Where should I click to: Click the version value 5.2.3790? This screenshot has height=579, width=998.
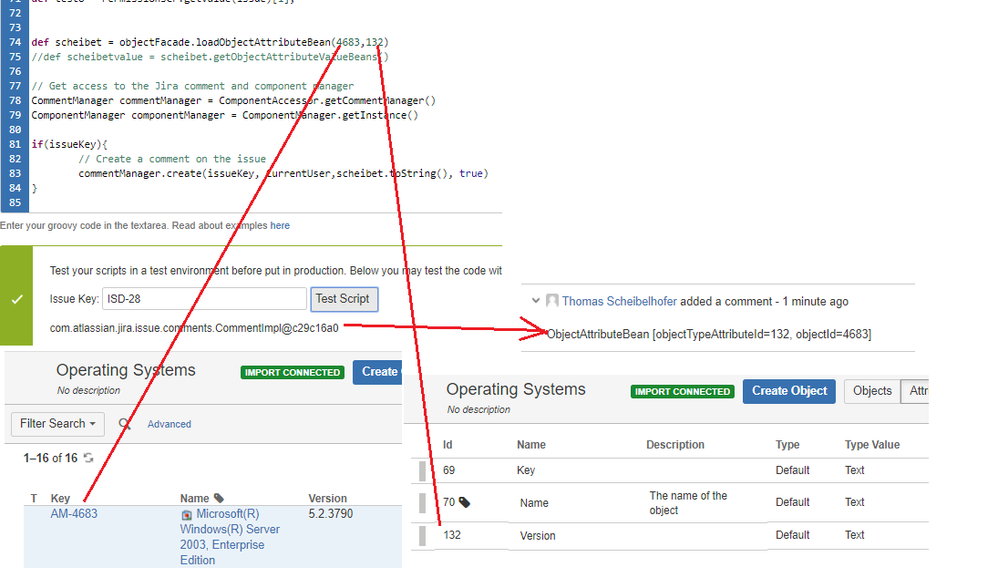click(x=331, y=513)
